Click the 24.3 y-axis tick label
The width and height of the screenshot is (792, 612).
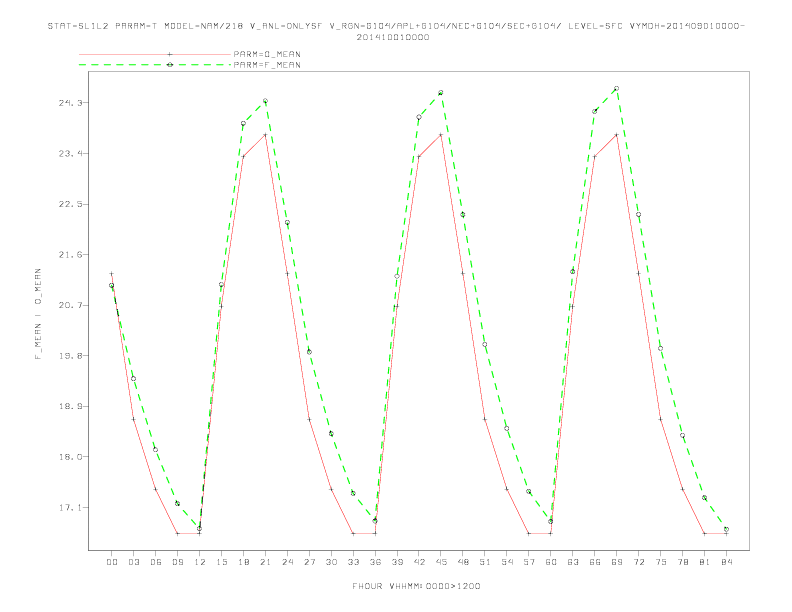tap(68, 103)
